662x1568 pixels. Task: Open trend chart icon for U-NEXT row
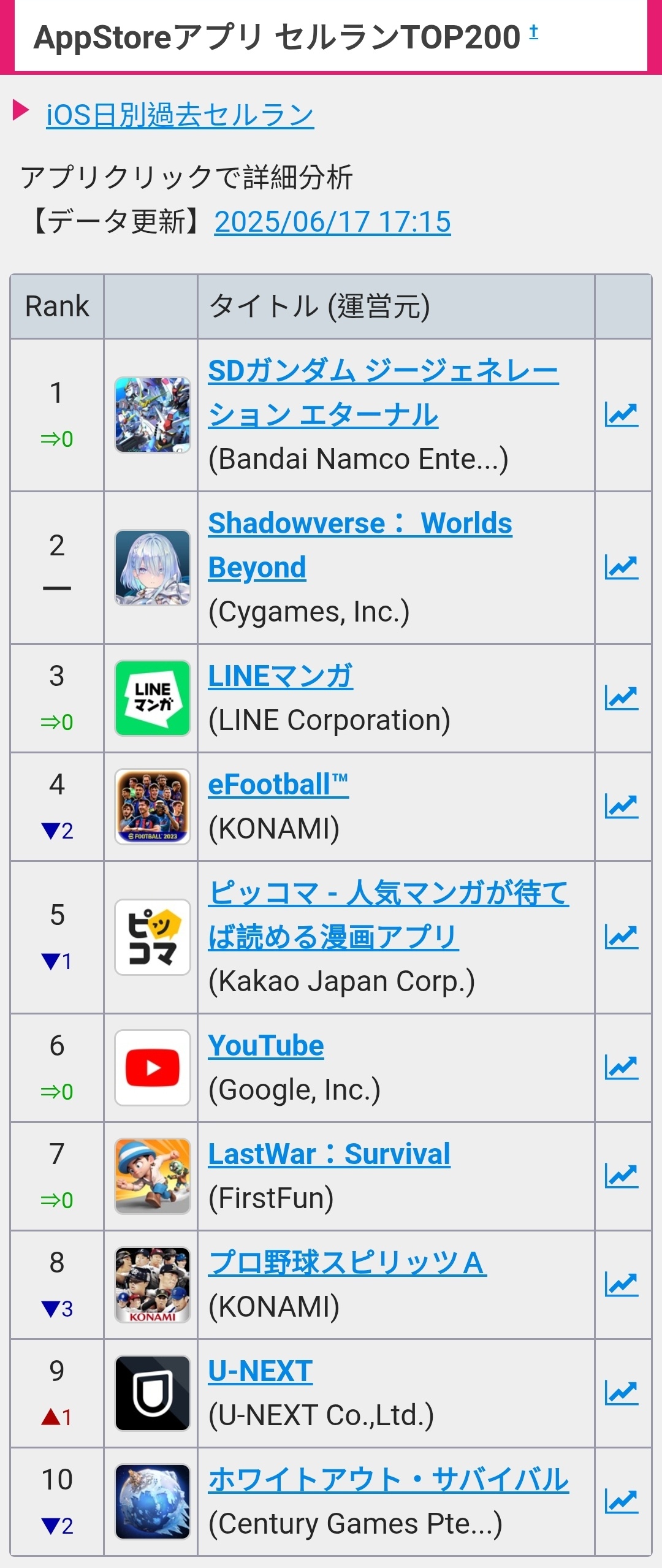pos(622,1393)
